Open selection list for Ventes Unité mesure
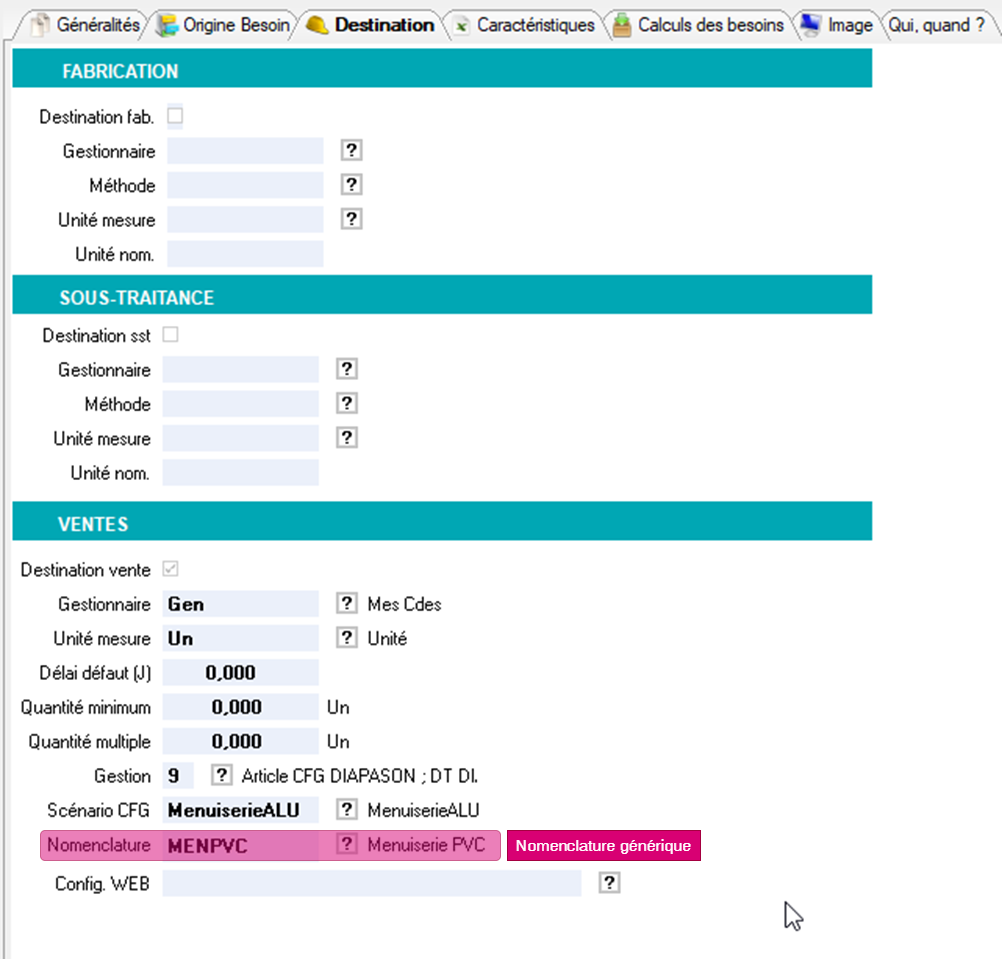Screen dimensions: 1002x959 [346, 638]
